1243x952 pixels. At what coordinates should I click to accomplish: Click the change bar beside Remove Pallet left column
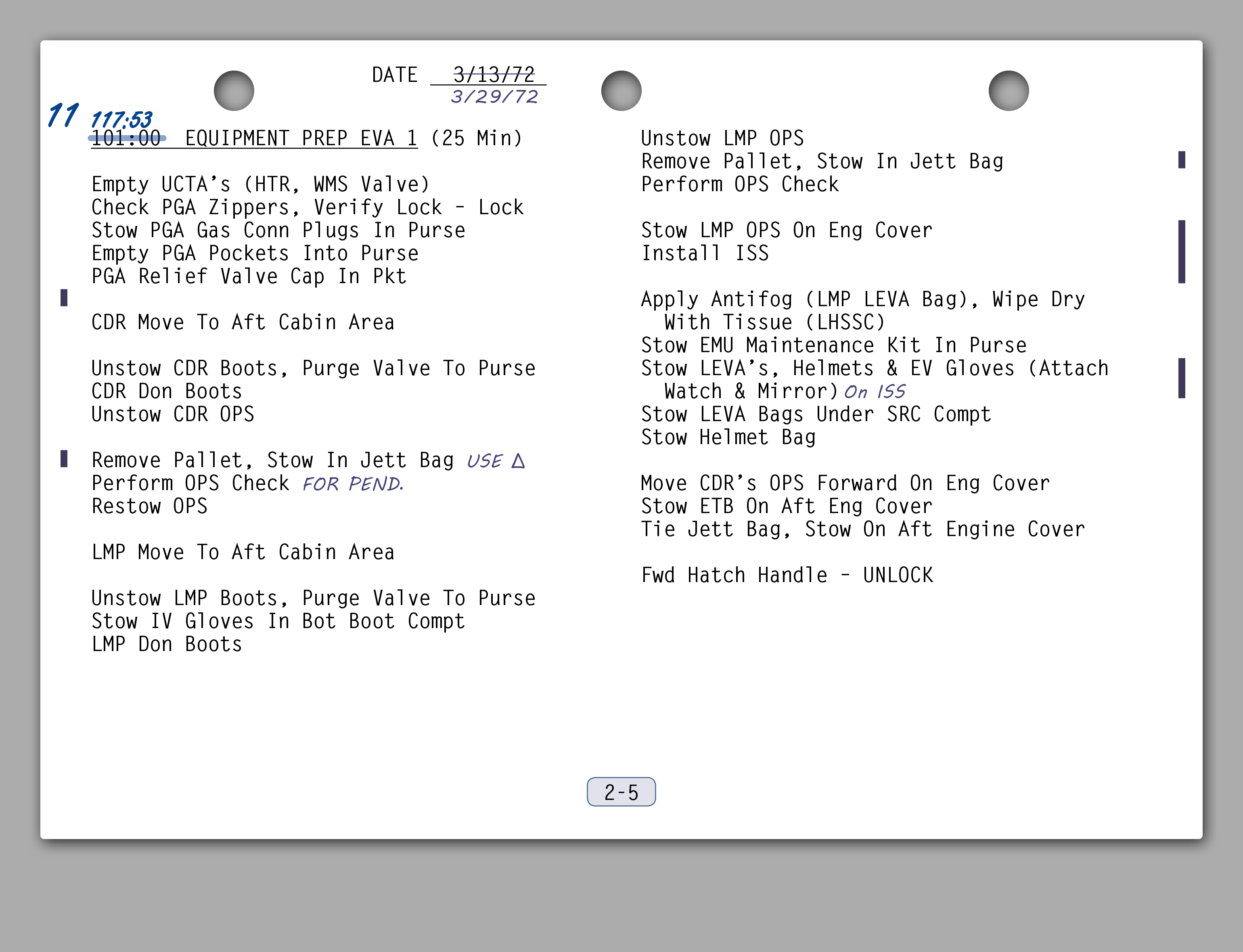[x=64, y=458]
